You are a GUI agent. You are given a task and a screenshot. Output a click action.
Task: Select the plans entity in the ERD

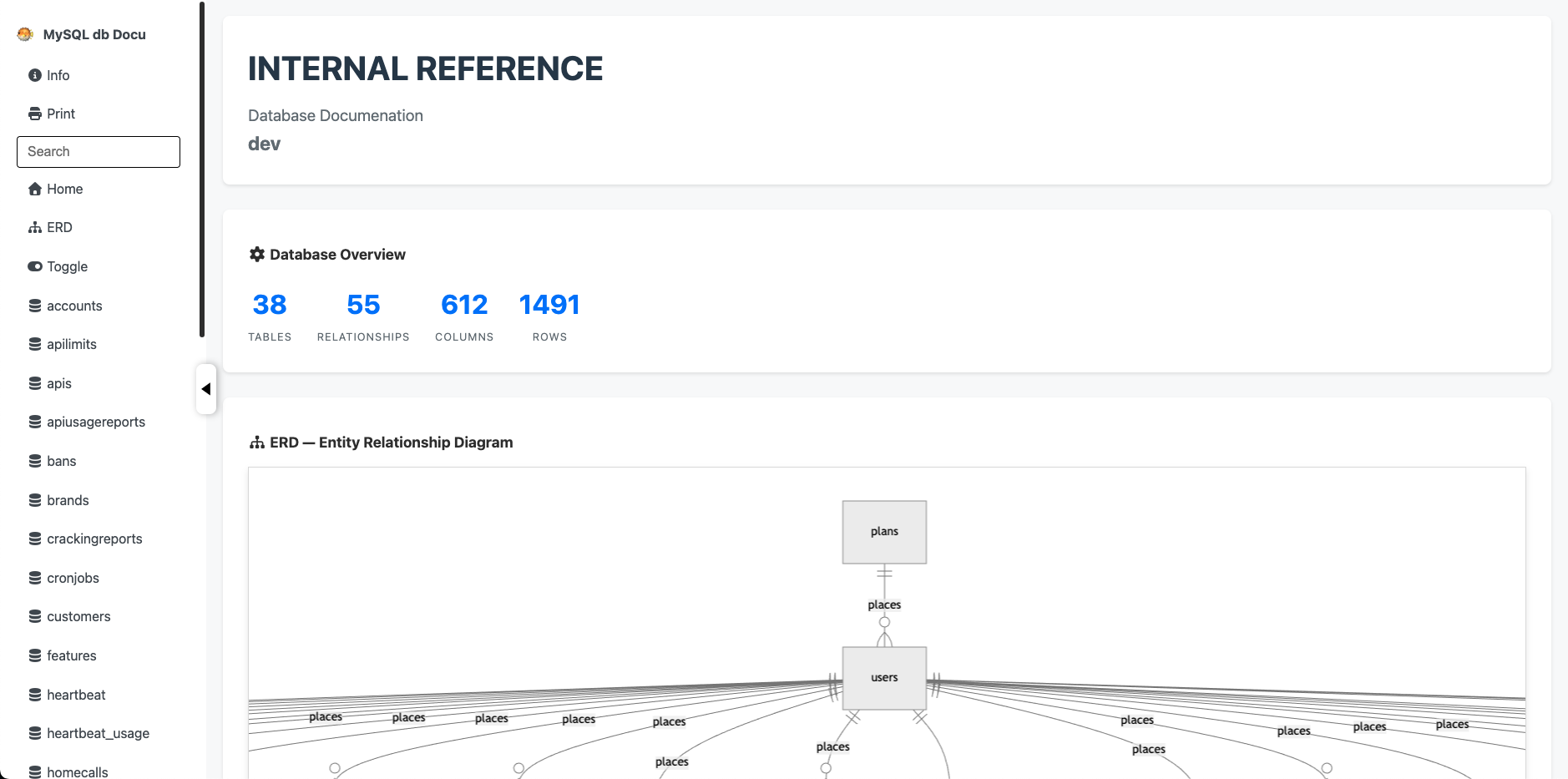(884, 532)
